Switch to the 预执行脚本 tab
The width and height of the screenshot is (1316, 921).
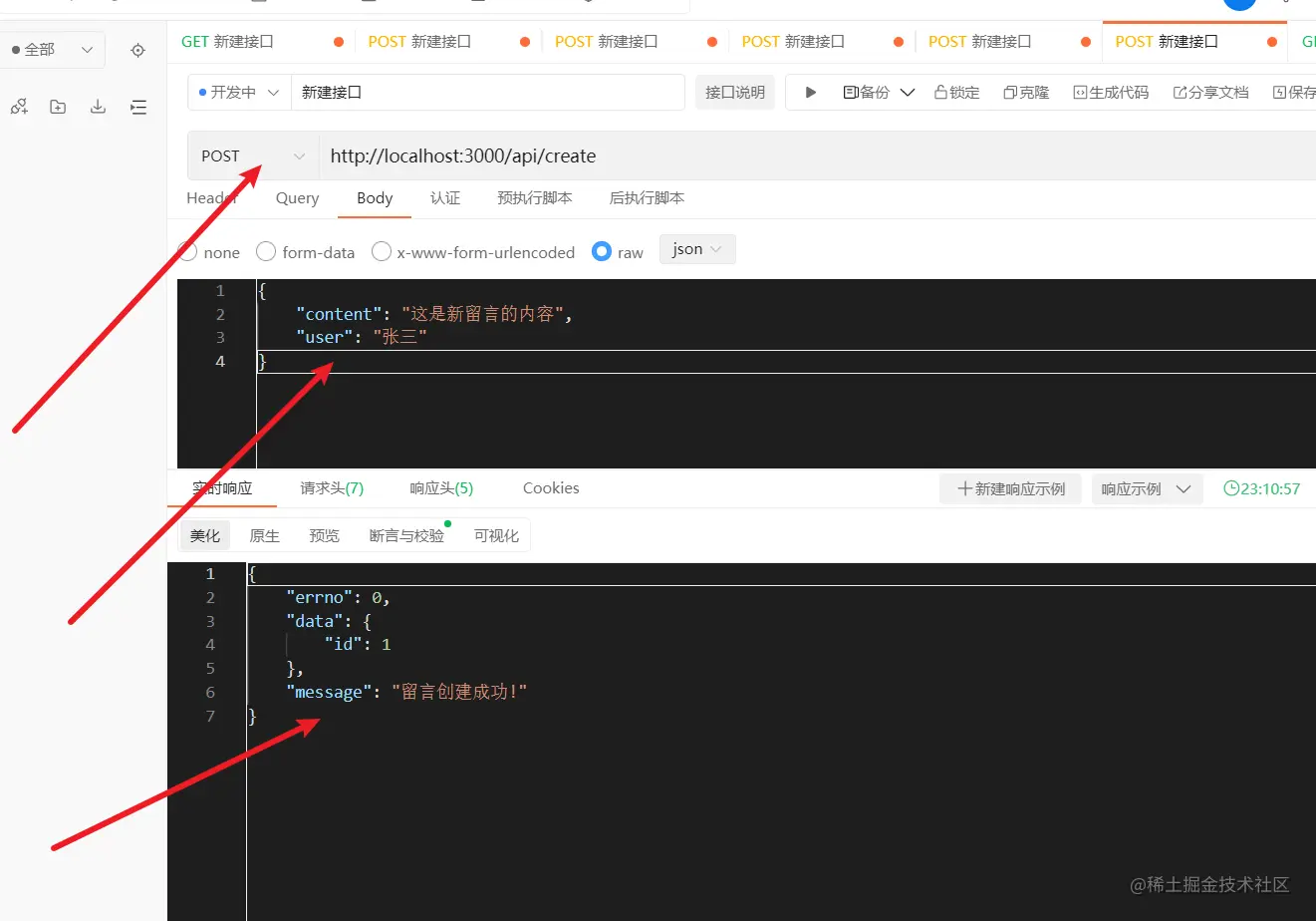coord(535,197)
